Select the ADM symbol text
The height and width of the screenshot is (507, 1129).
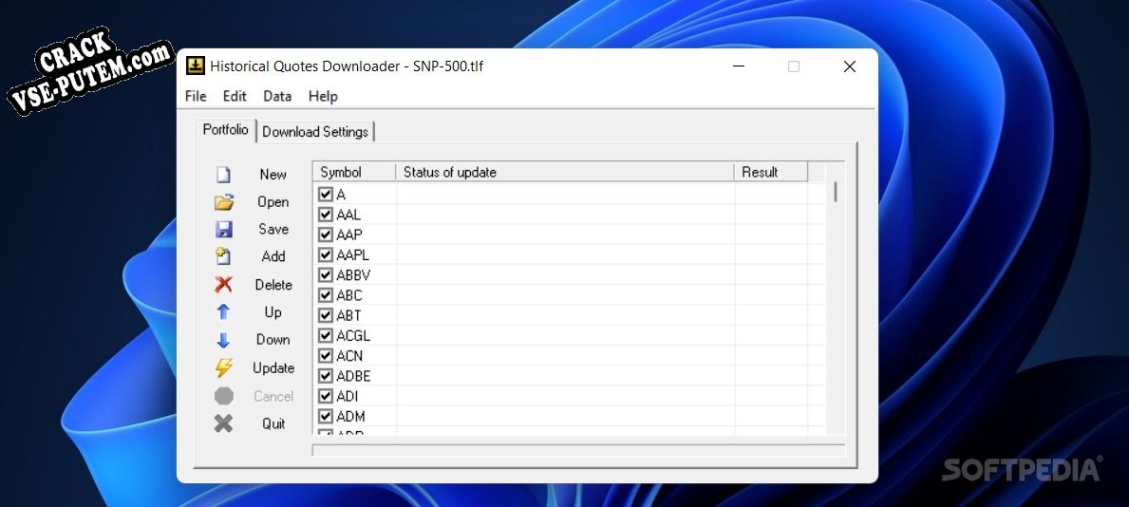click(351, 416)
